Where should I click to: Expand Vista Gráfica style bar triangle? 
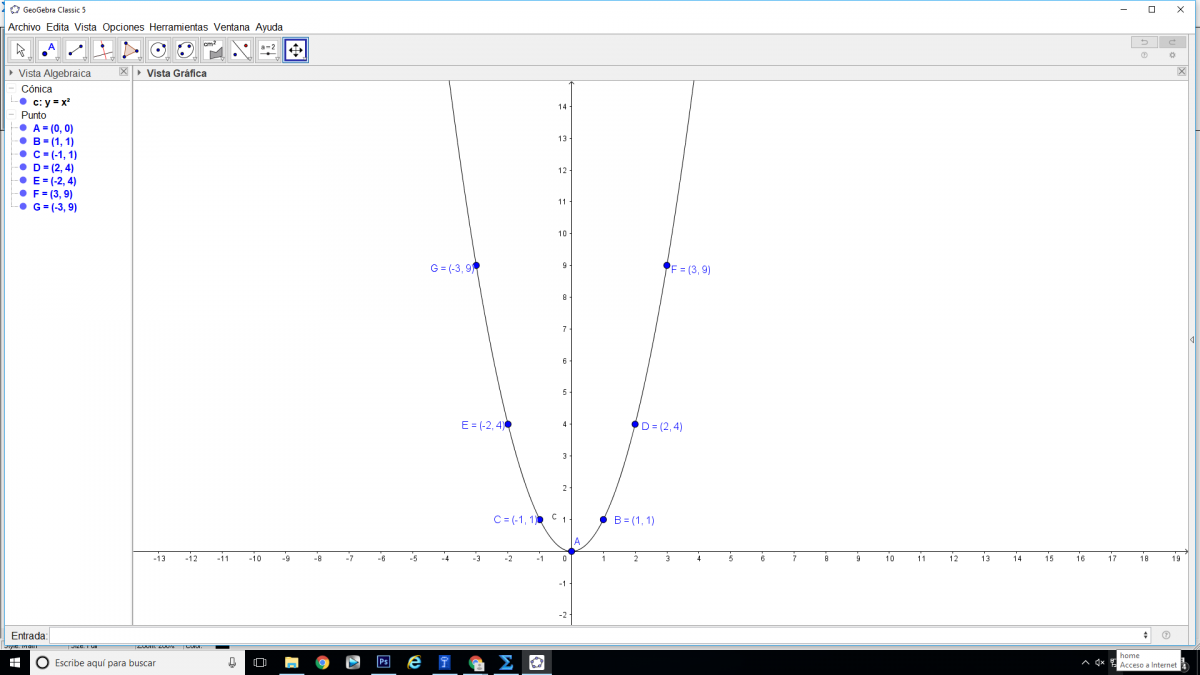[139, 73]
